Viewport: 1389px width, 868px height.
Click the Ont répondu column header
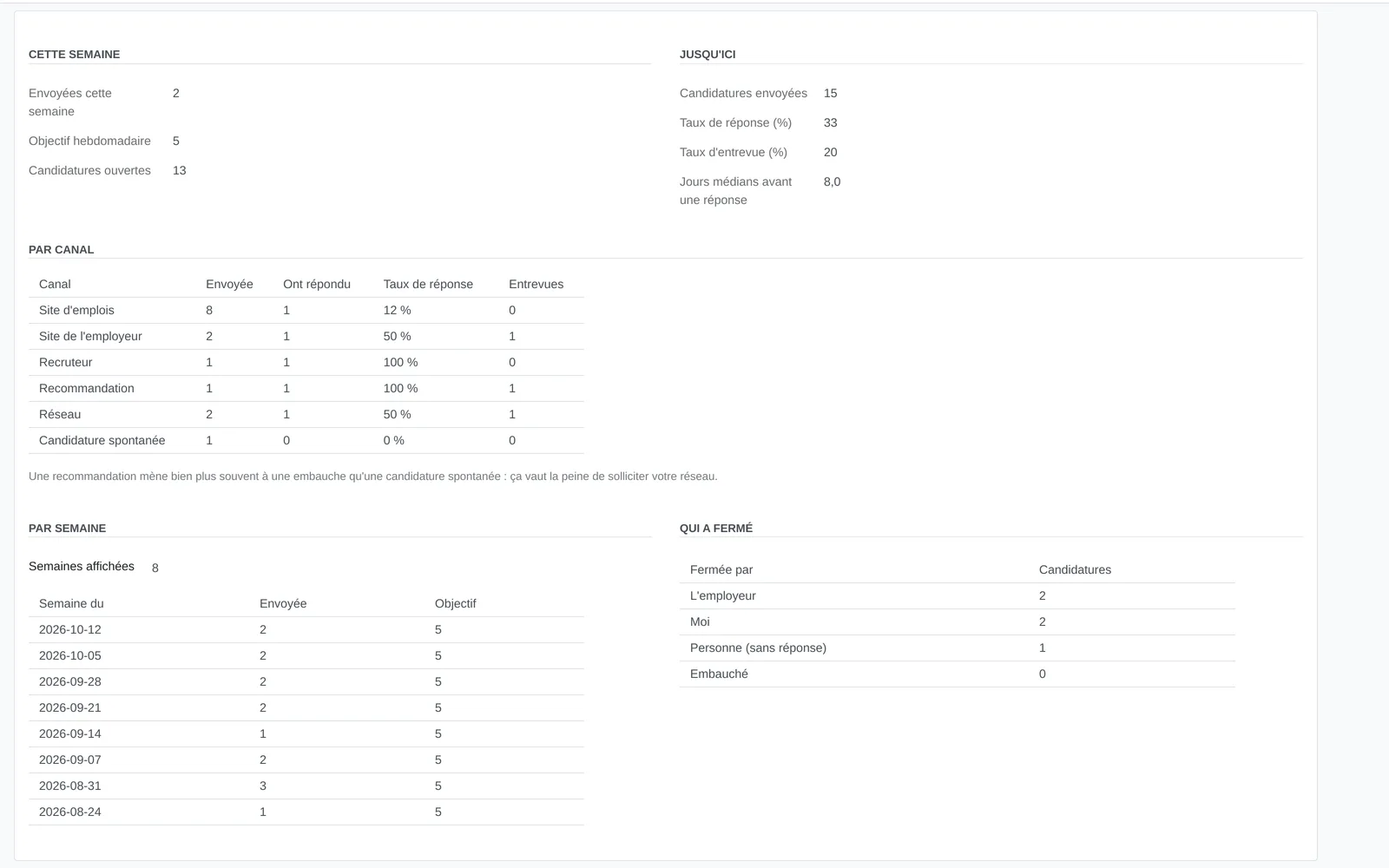317,284
